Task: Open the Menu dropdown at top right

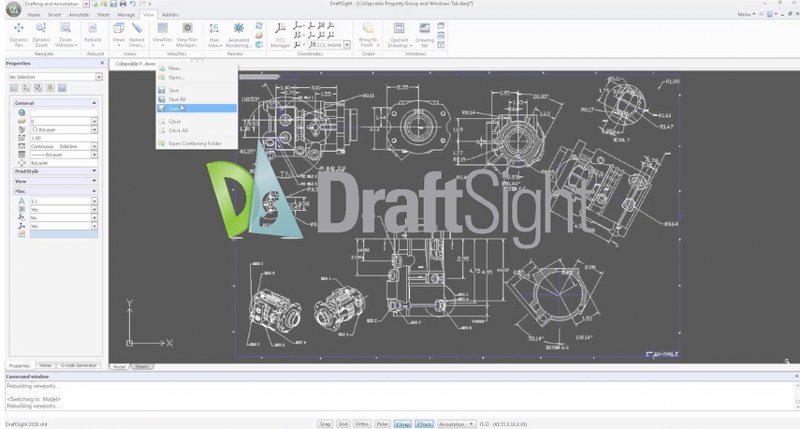Action: (x=746, y=14)
